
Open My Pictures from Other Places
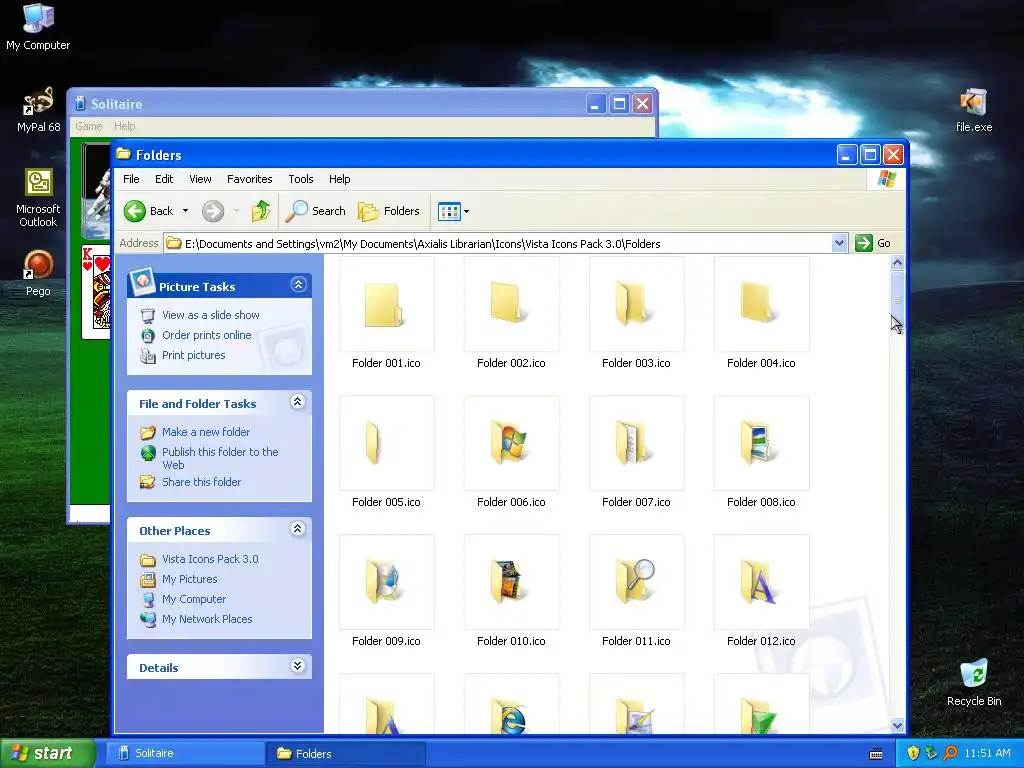(189, 579)
